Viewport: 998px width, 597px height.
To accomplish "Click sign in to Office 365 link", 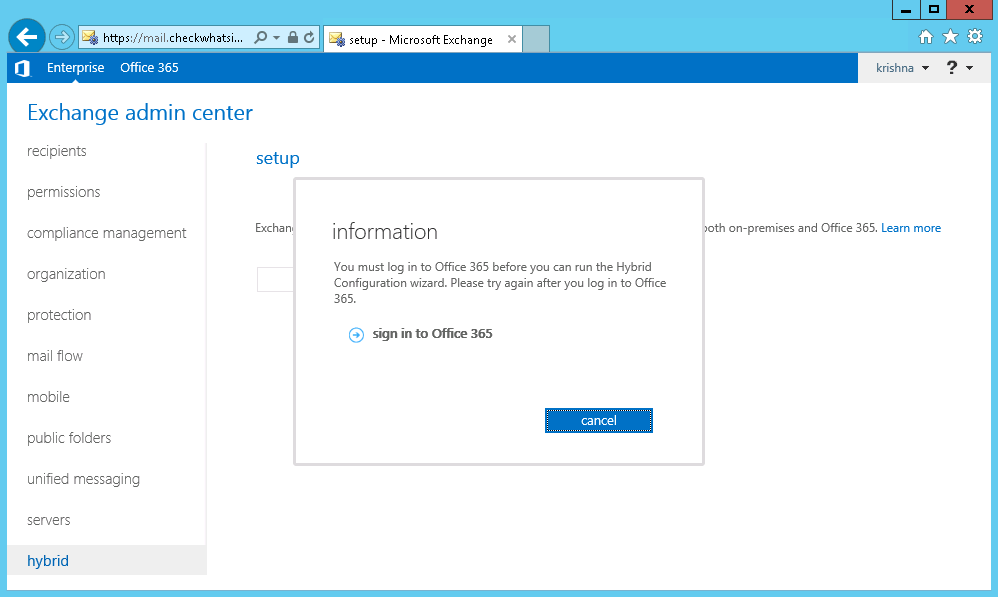I will click(432, 334).
